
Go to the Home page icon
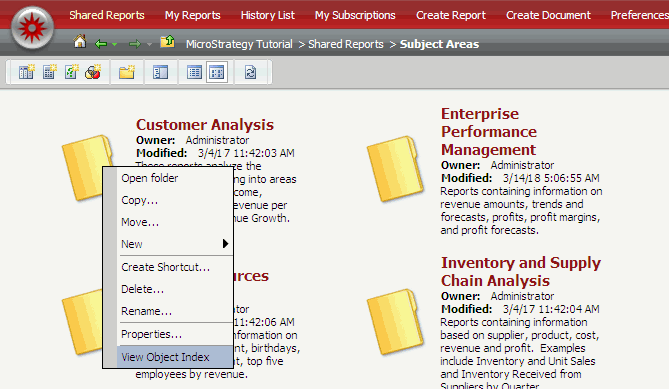80,42
